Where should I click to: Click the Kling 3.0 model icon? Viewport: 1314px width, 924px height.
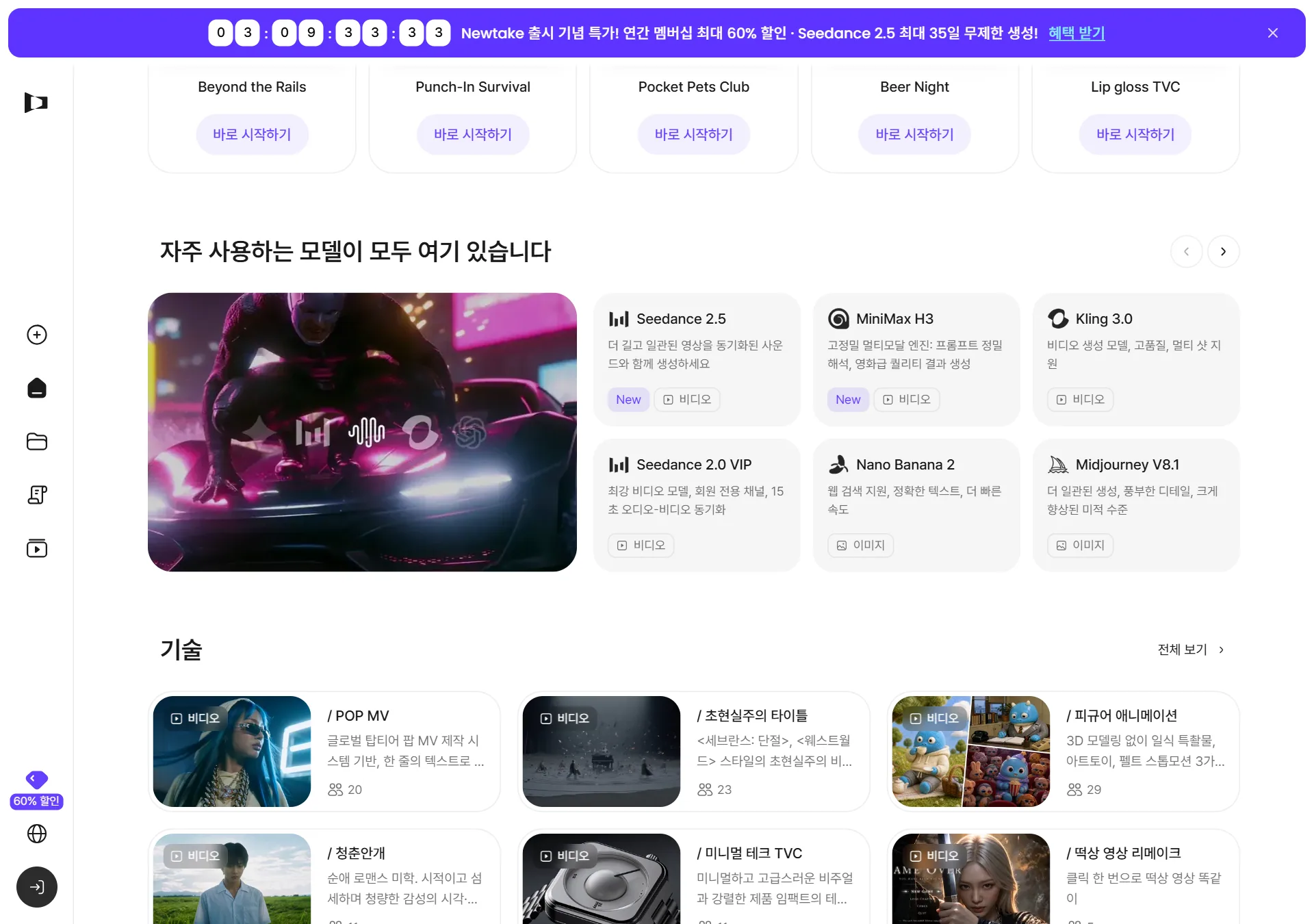[x=1058, y=319]
